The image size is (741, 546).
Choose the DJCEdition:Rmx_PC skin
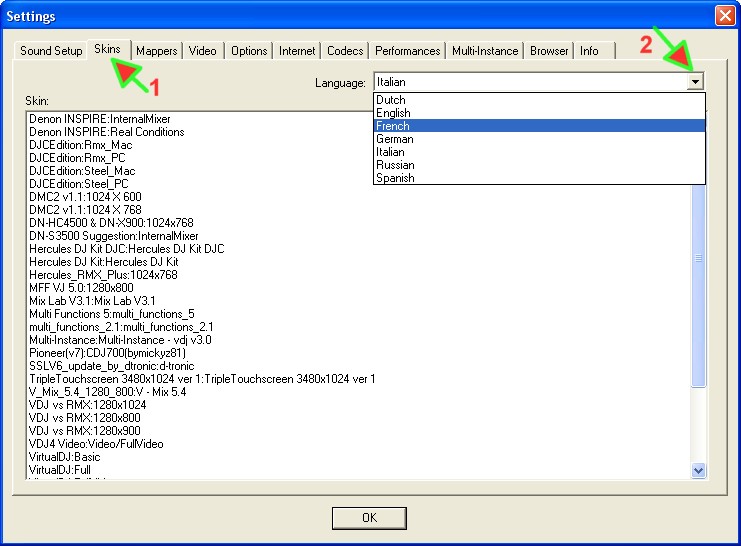tap(78, 158)
